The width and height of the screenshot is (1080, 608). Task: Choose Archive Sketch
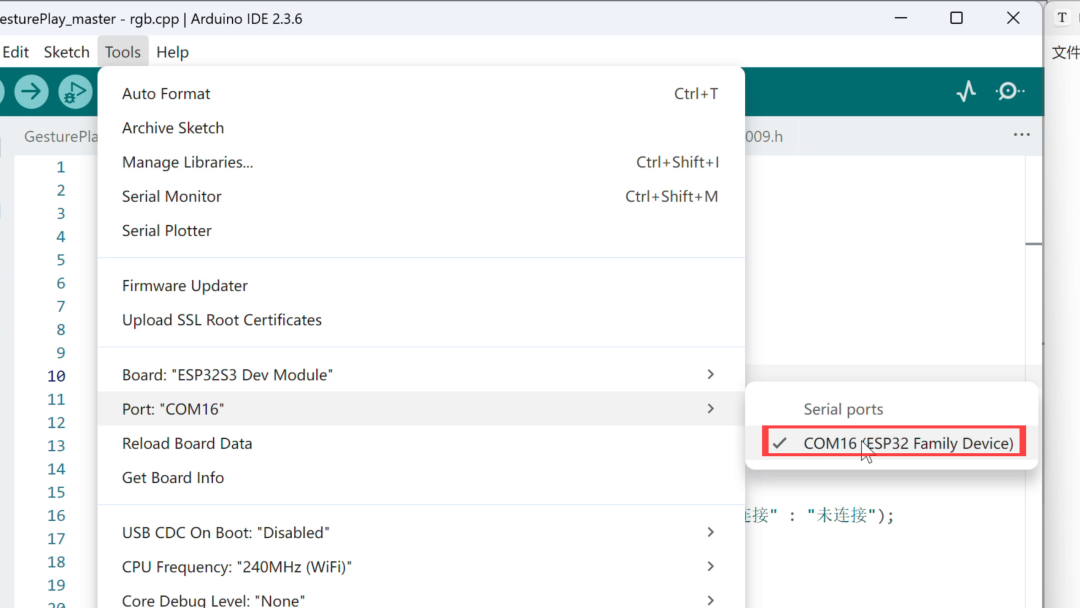pyautogui.click(x=421, y=128)
